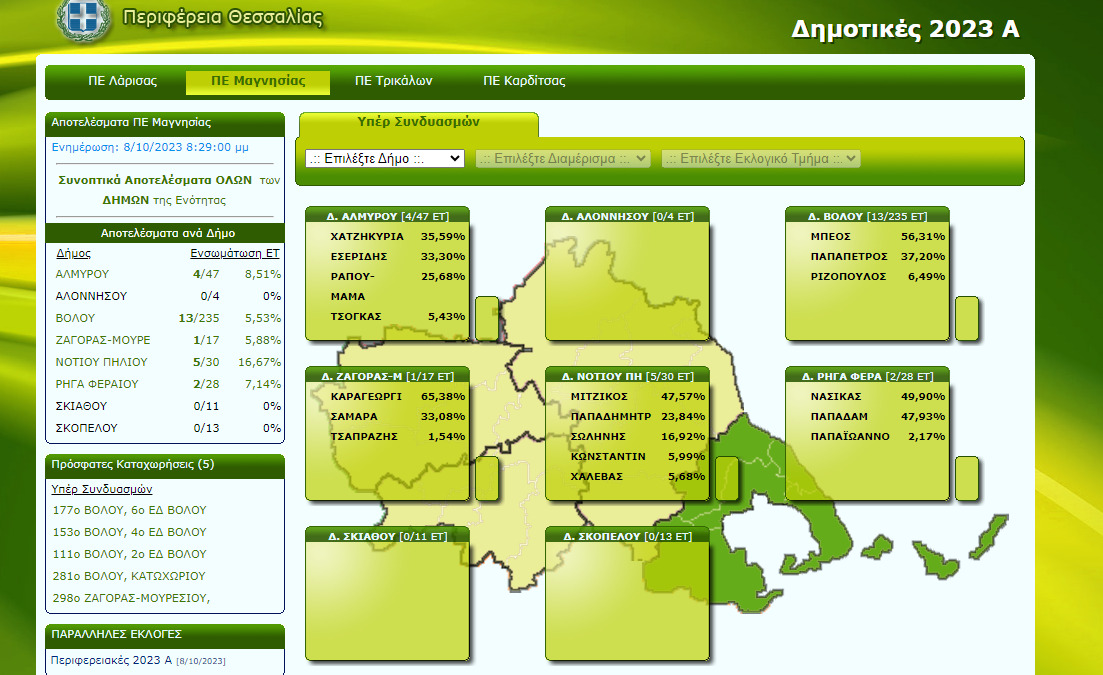Select the ΠΕ Καρδίτσας tab
1103x675 pixels.
coord(524,81)
